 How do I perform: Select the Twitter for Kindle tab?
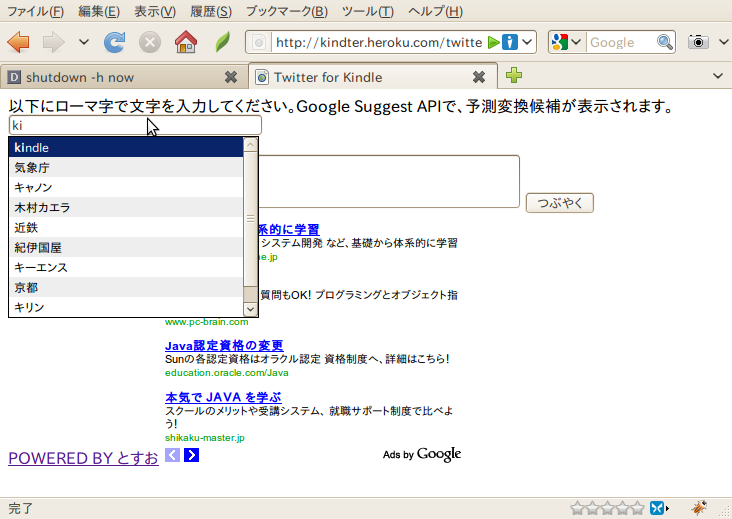click(373, 77)
